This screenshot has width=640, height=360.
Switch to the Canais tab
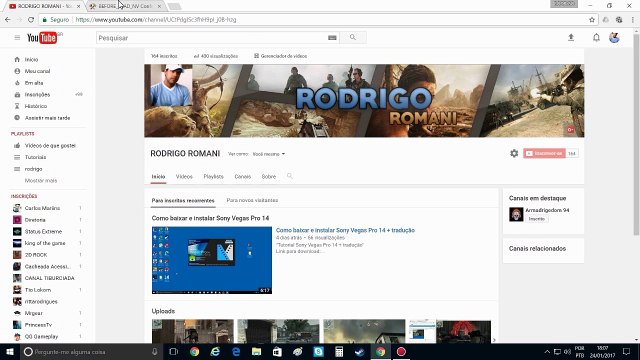point(242,176)
